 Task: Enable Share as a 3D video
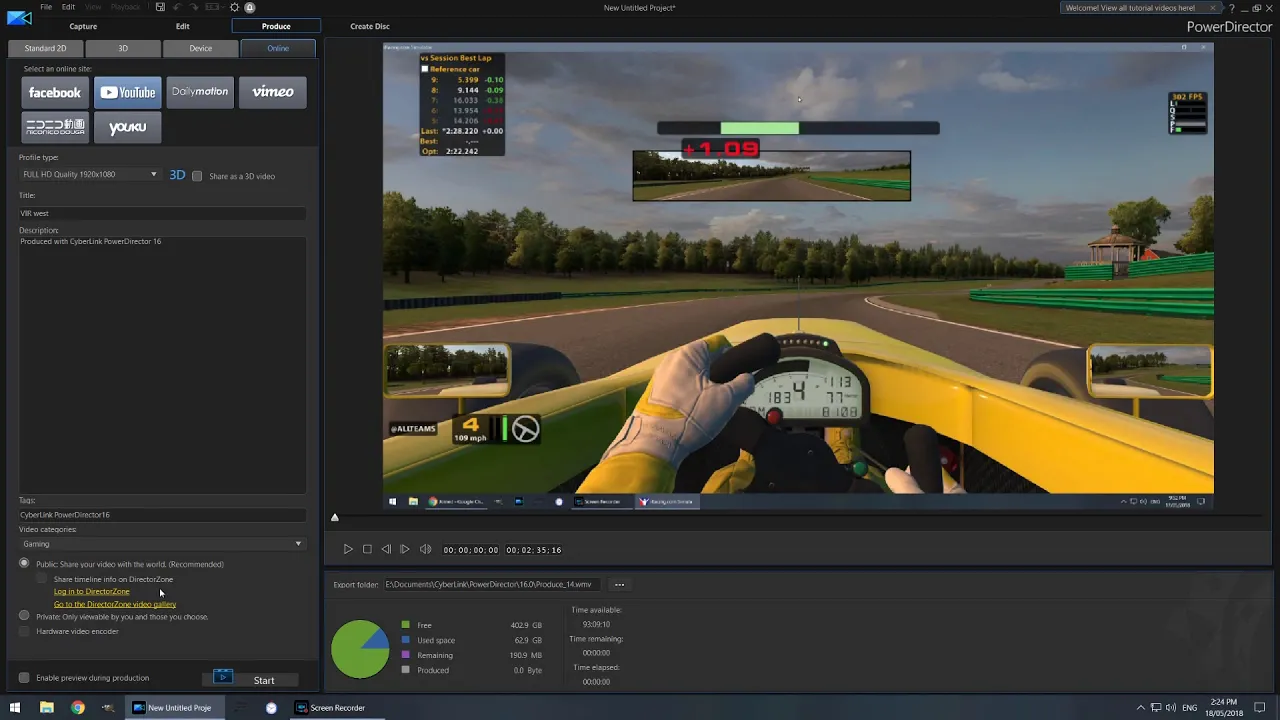[x=197, y=176]
